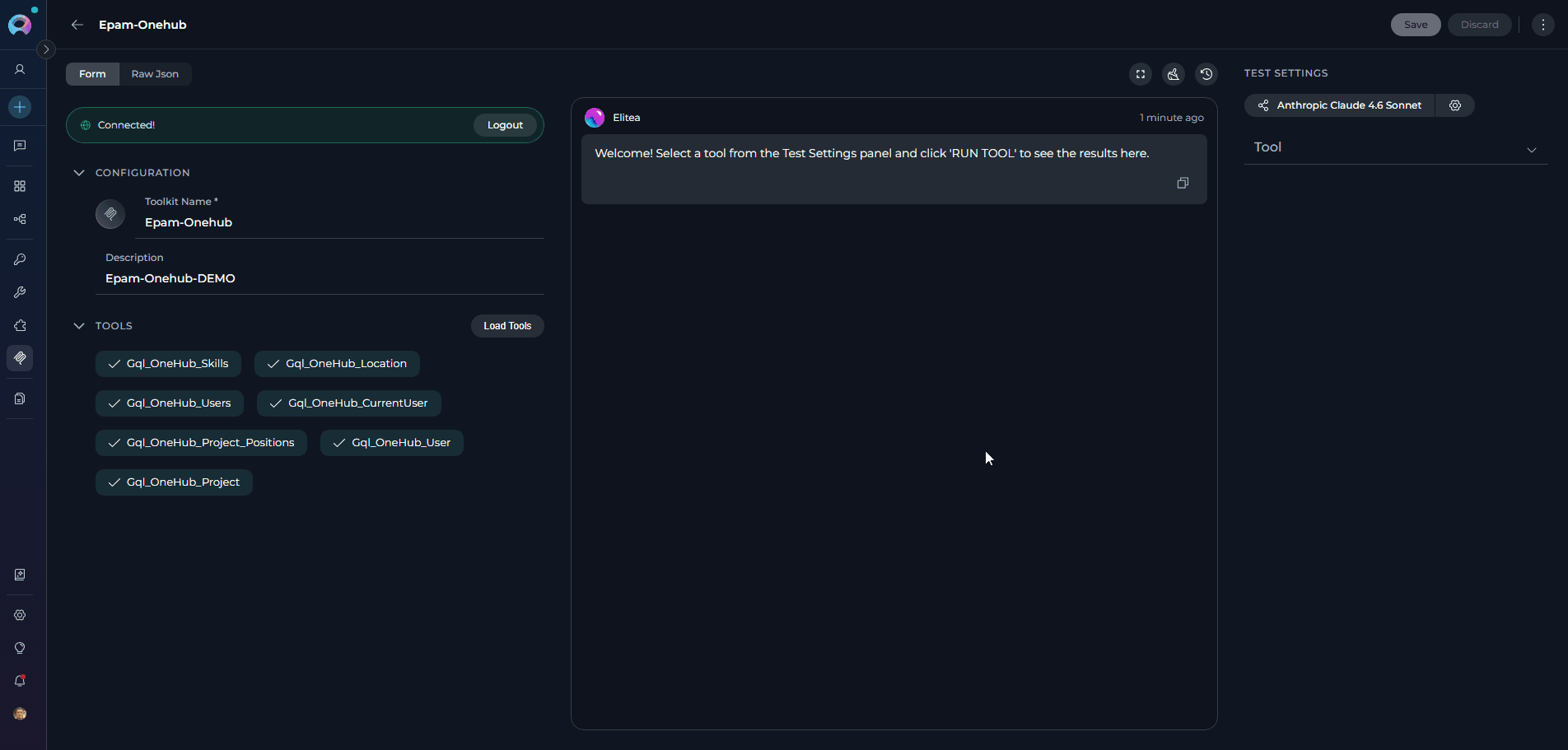This screenshot has width=1568, height=750.
Task: Click the Logout button
Action: [505, 125]
